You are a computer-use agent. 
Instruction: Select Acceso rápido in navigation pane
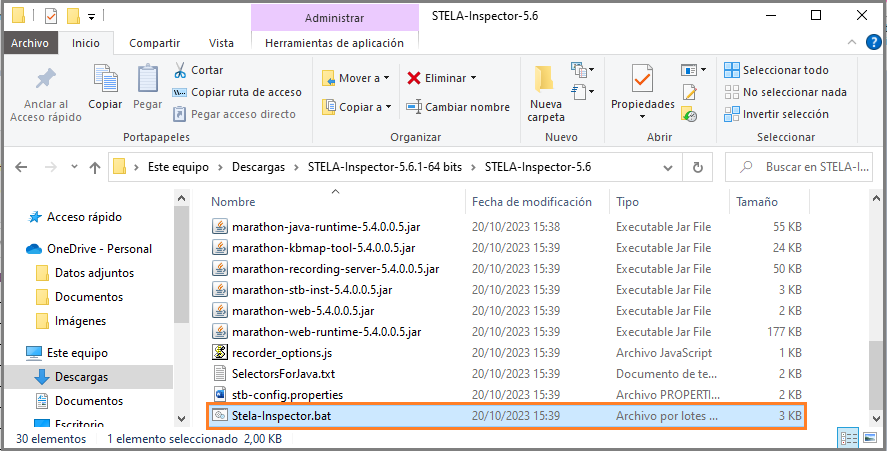tap(84, 217)
